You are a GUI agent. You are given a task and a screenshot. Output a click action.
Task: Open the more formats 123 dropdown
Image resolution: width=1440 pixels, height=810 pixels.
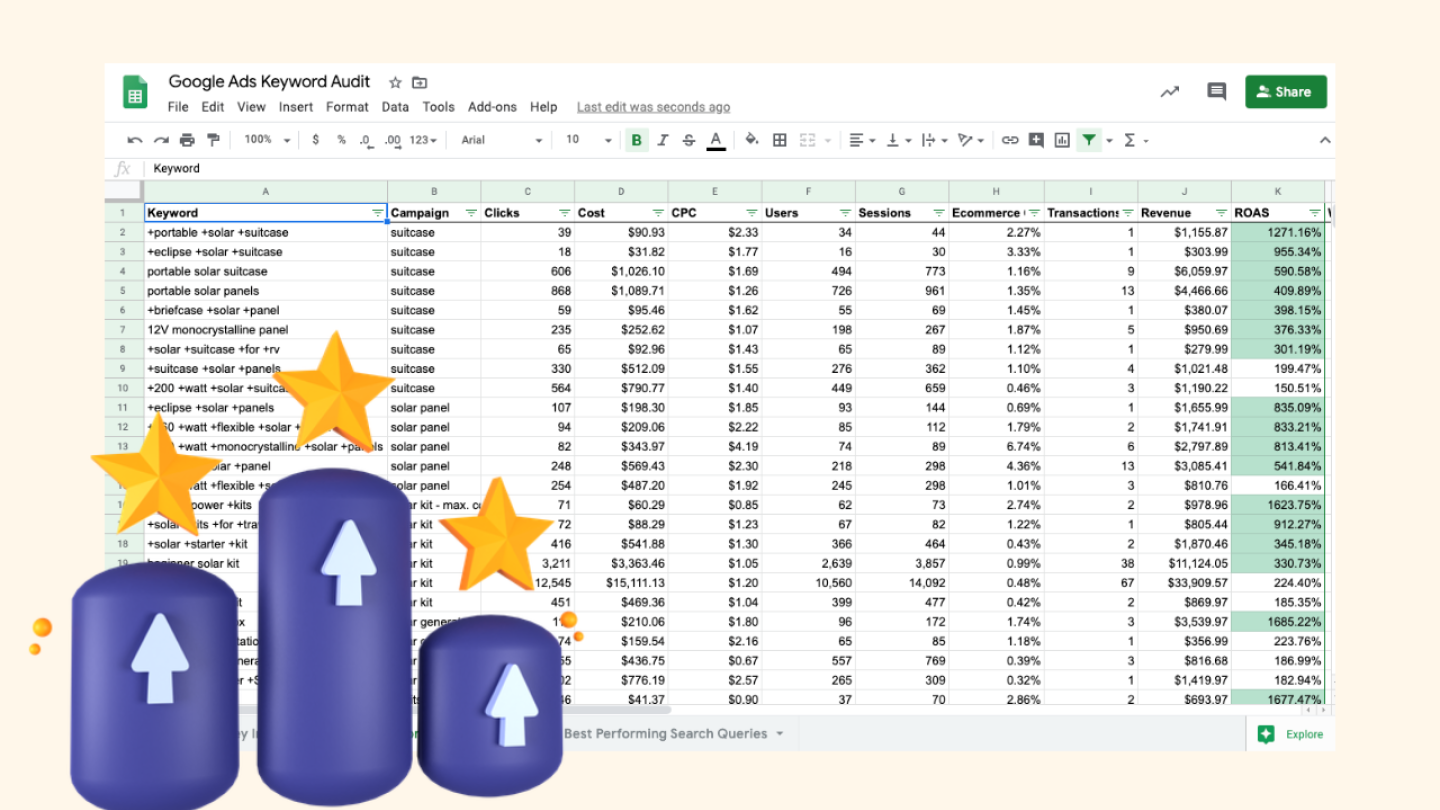click(423, 140)
